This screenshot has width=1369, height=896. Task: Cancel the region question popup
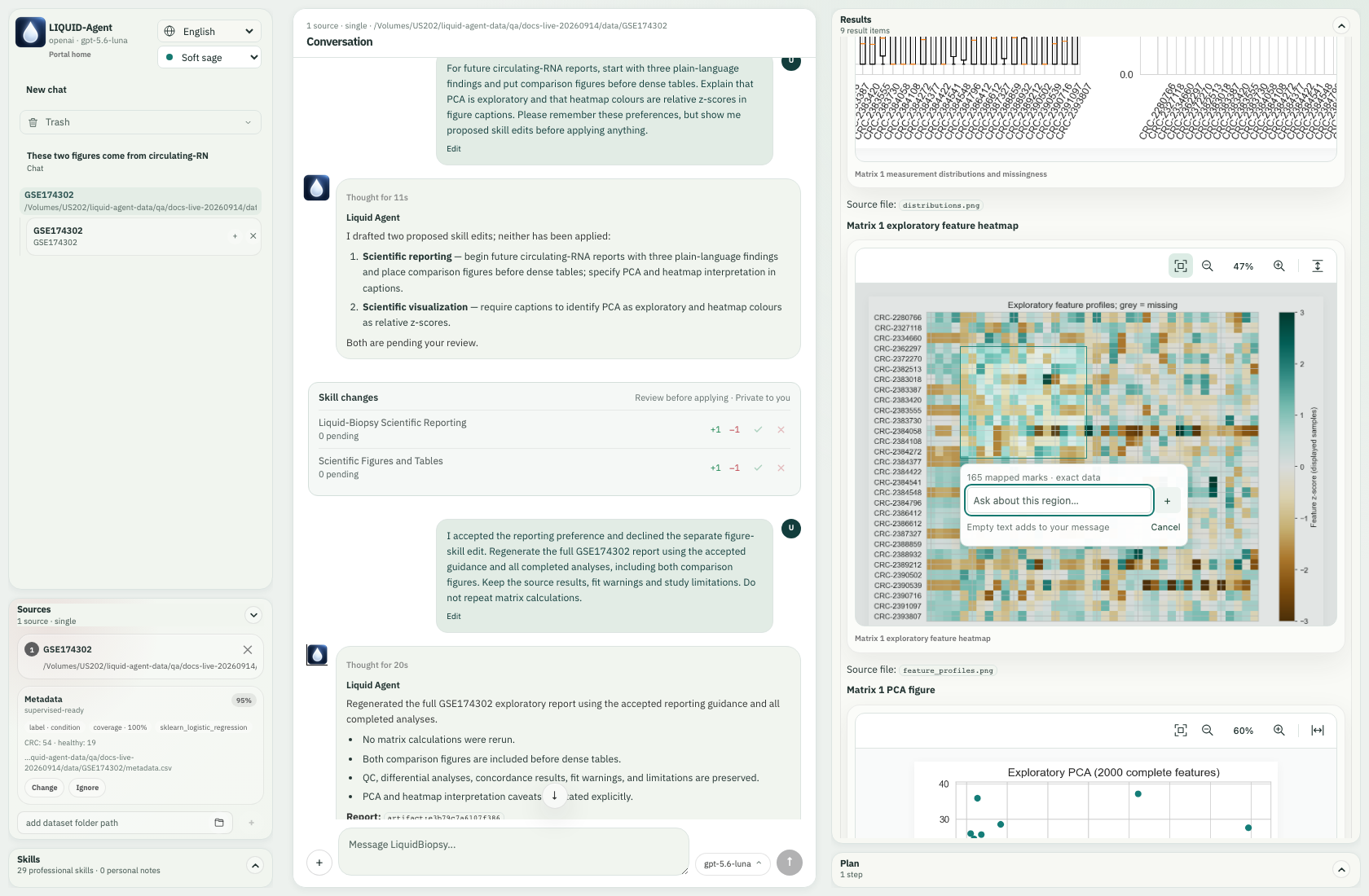pyautogui.click(x=1165, y=527)
